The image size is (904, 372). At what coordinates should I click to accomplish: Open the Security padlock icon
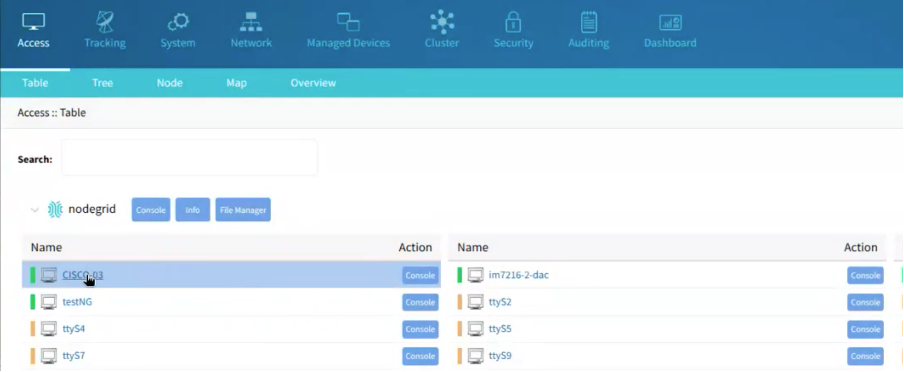(513, 22)
